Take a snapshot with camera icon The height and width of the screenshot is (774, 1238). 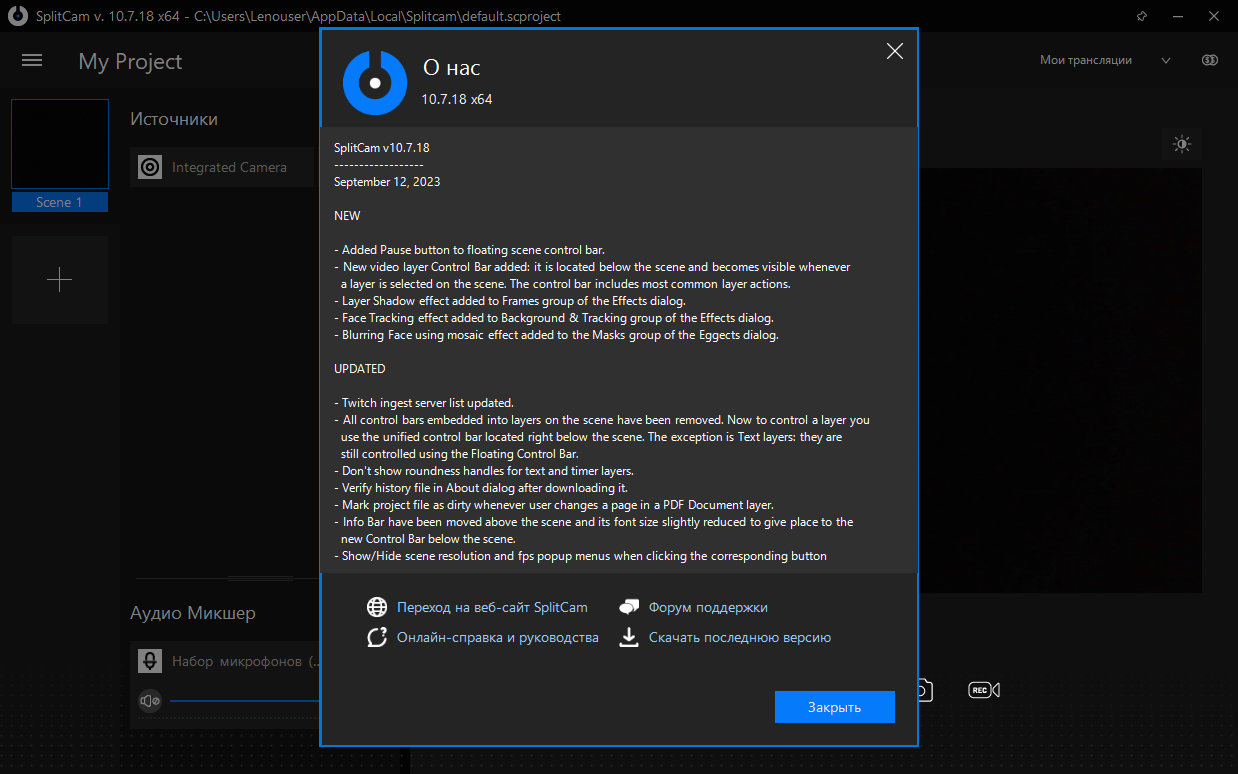(924, 690)
